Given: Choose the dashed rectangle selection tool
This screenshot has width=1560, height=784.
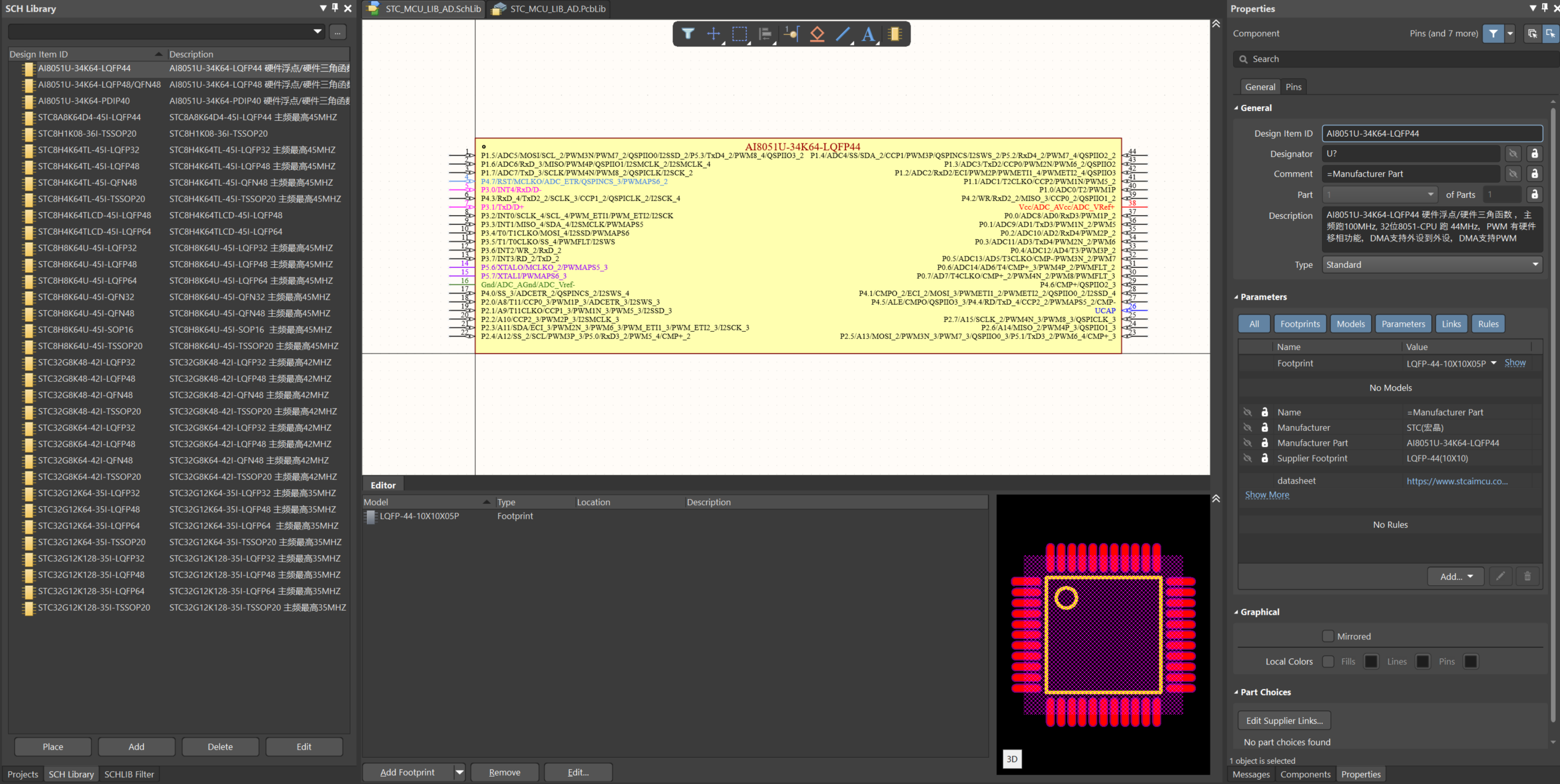Looking at the screenshot, I should point(740,34).
